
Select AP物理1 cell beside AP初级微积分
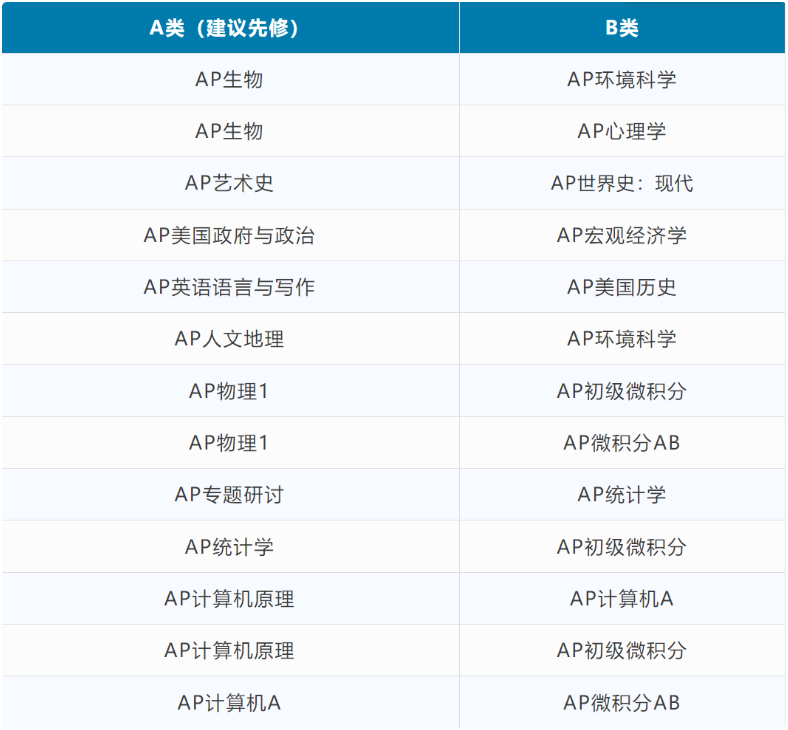pos(230,391)
